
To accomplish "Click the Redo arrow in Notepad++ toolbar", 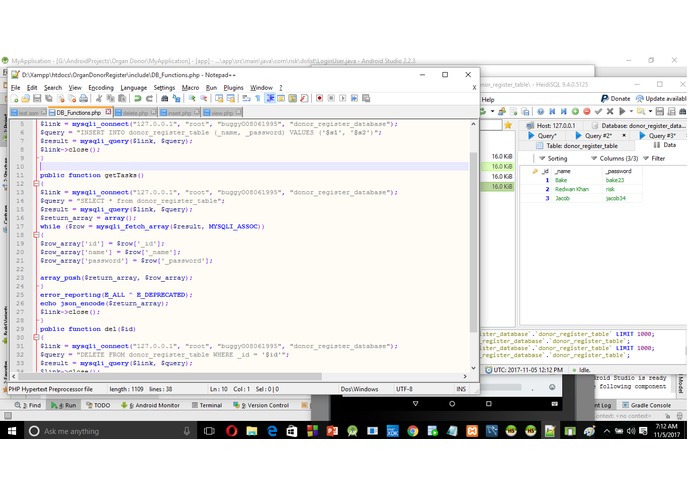I will coord(149,98).
